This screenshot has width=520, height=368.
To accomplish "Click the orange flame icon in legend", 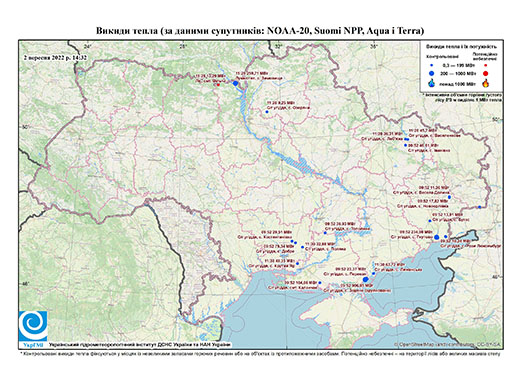I will [x=486, y=83].
